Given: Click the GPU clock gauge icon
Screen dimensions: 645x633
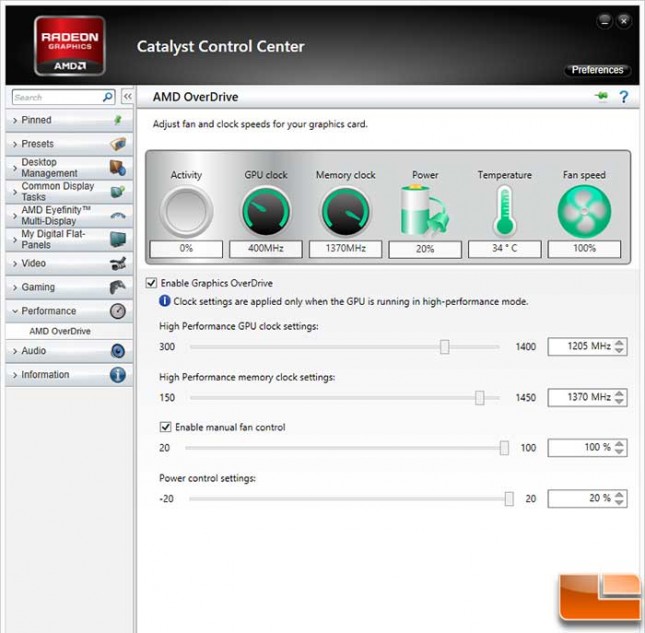Looking at the screenshot, I should pyautogui.click(x=266, y=211).
